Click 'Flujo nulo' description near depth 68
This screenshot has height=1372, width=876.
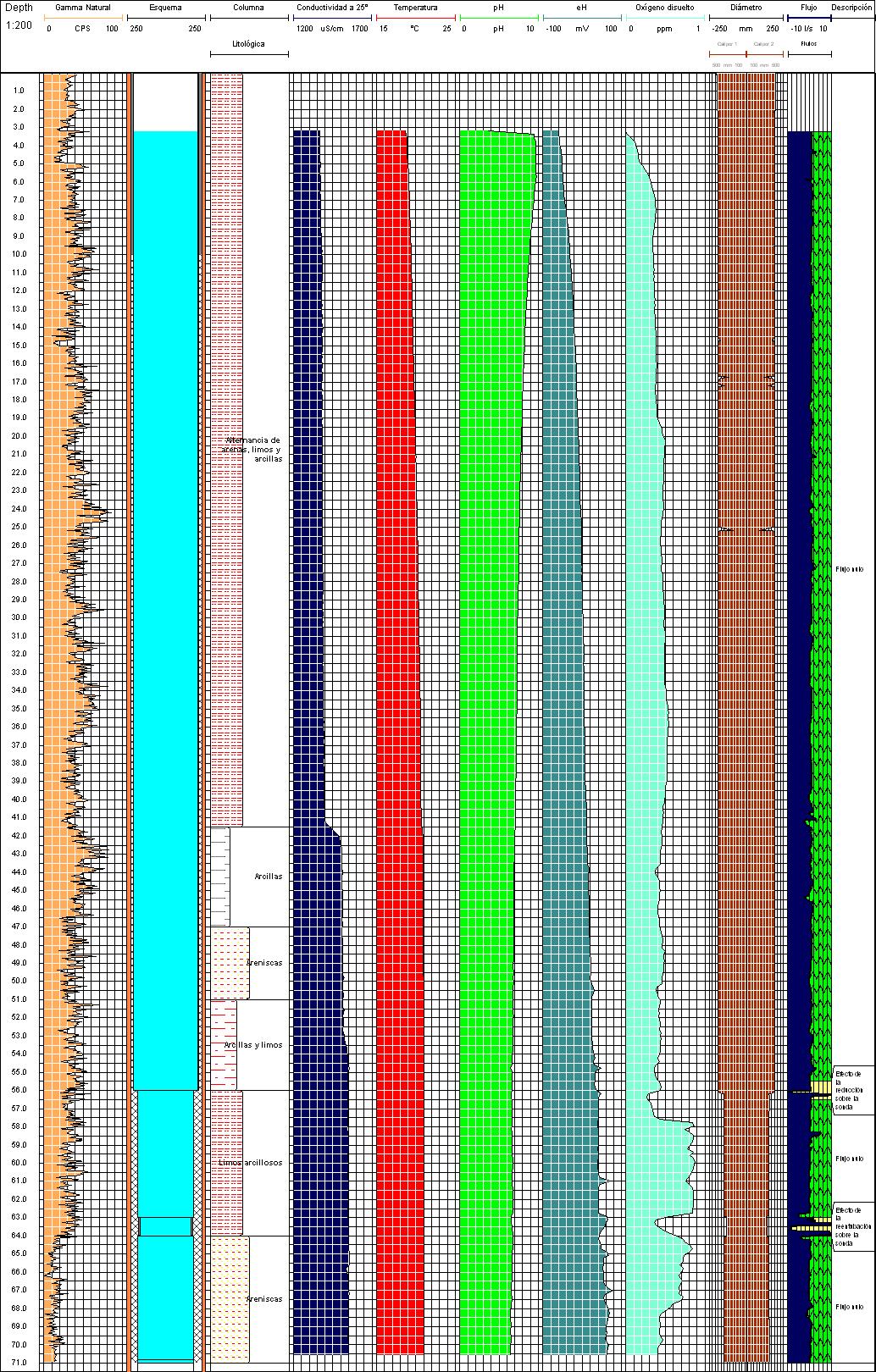[x=849, y=1307]
